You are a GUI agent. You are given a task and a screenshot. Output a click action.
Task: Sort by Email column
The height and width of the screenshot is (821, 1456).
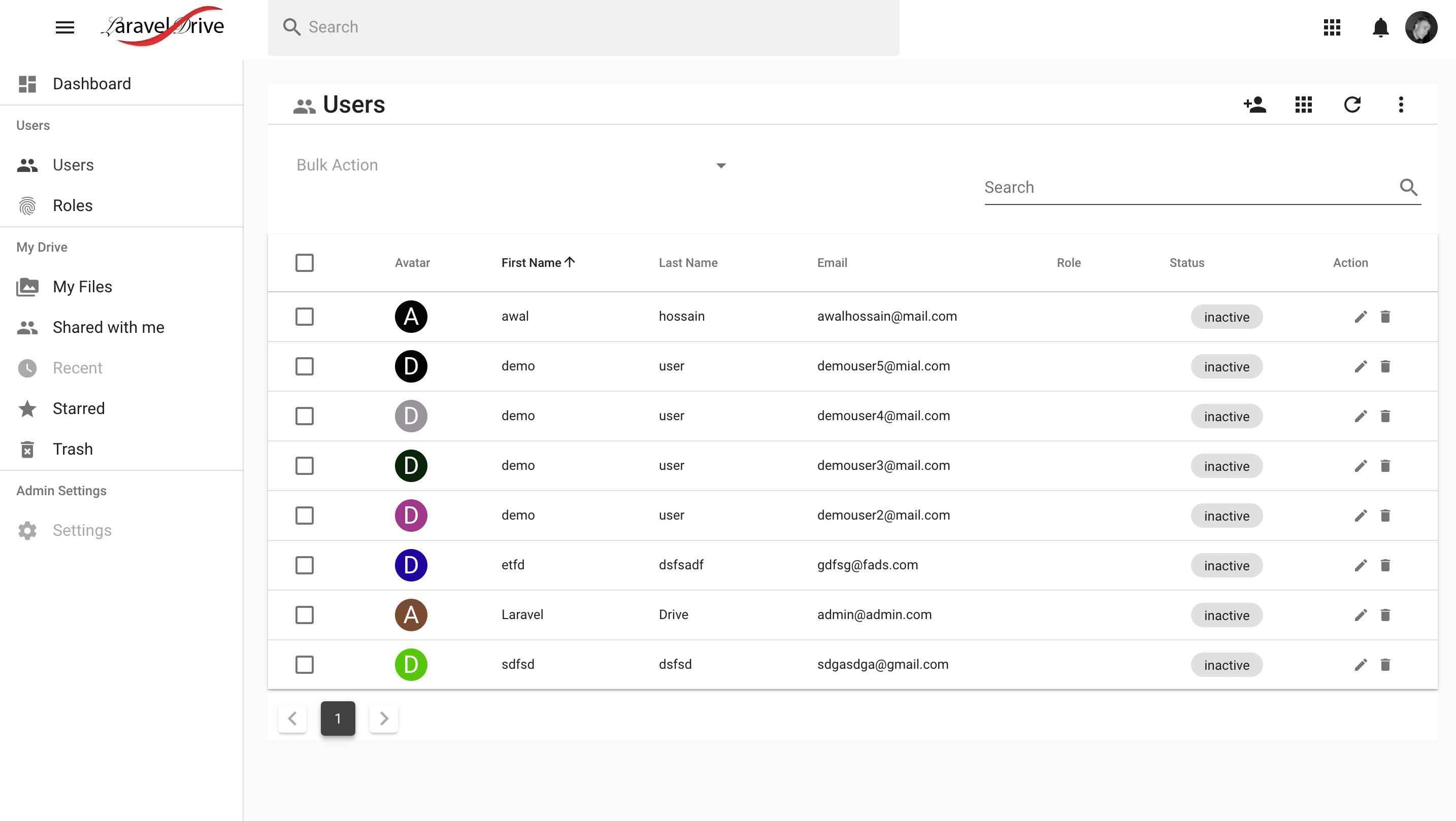point(832,263)
